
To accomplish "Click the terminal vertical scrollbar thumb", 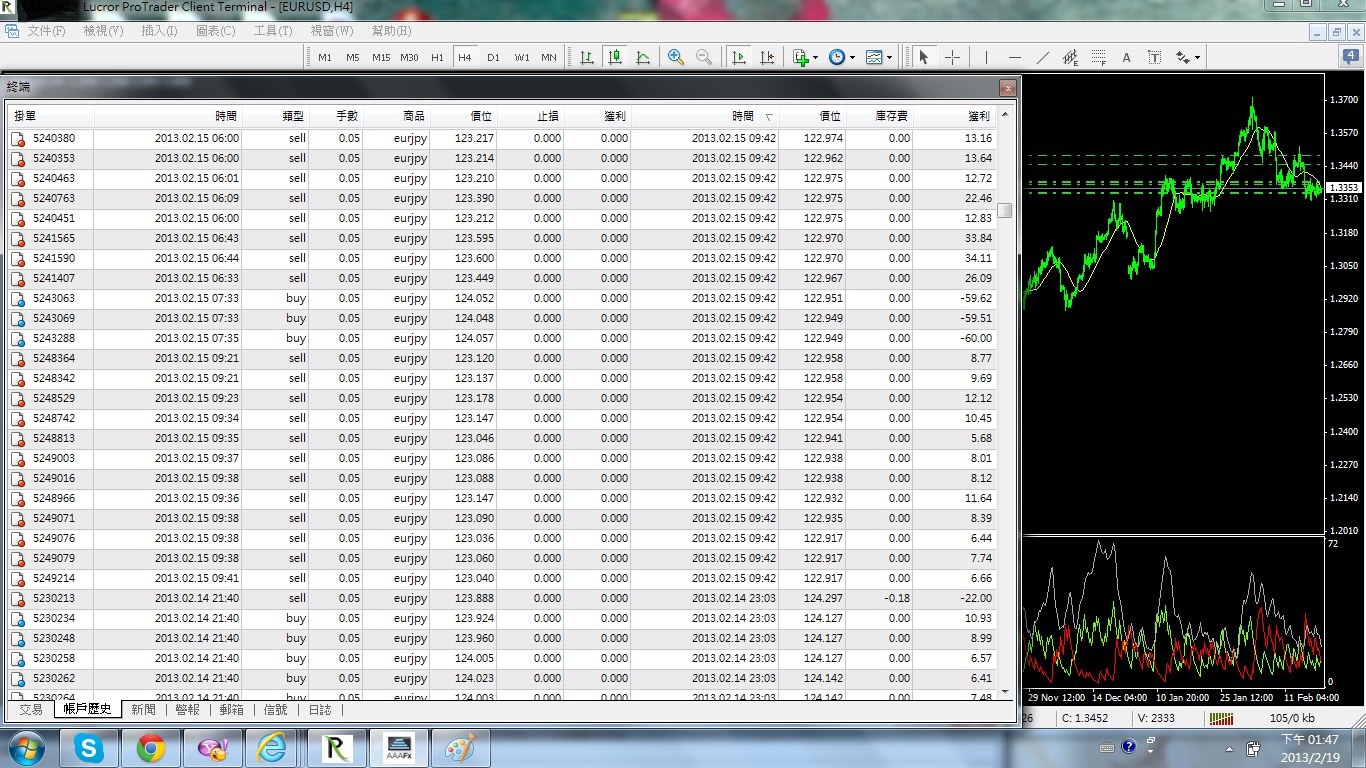I will point(1005,210).
